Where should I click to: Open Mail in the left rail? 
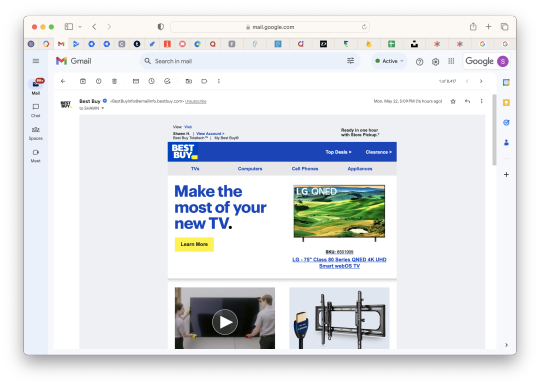[x=36, y=87]
